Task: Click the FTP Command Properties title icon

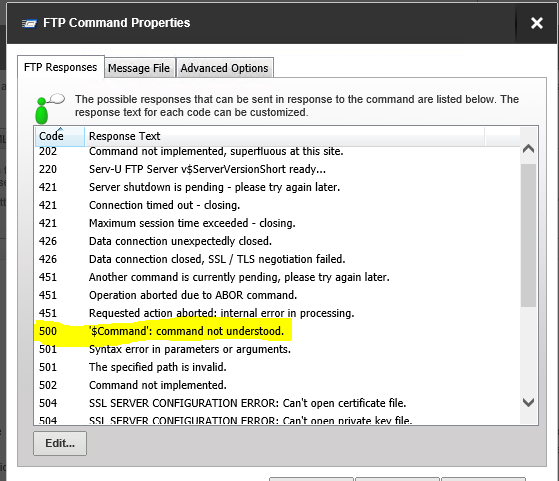Action: point(29,24)
